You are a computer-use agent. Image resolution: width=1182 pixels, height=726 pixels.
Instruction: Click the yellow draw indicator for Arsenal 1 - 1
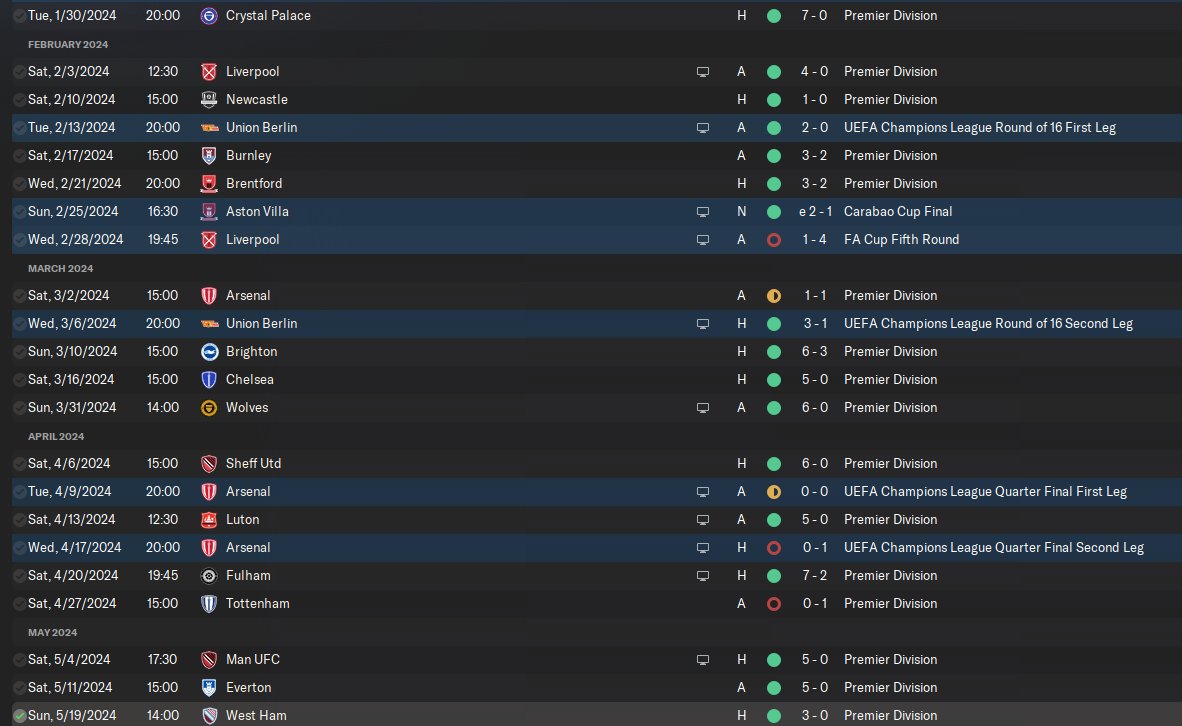773,296
